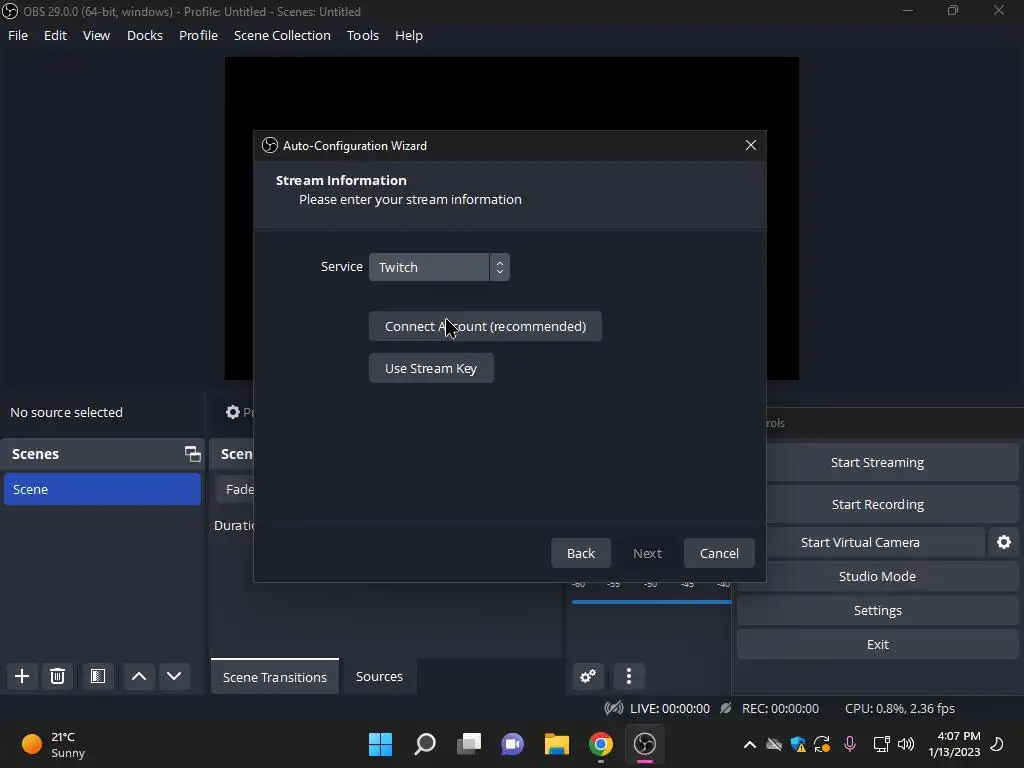Open scene filters icon in Scenes toolbar
The width and height of the screenshot is (1024, 768).
[x=98, y=676]
